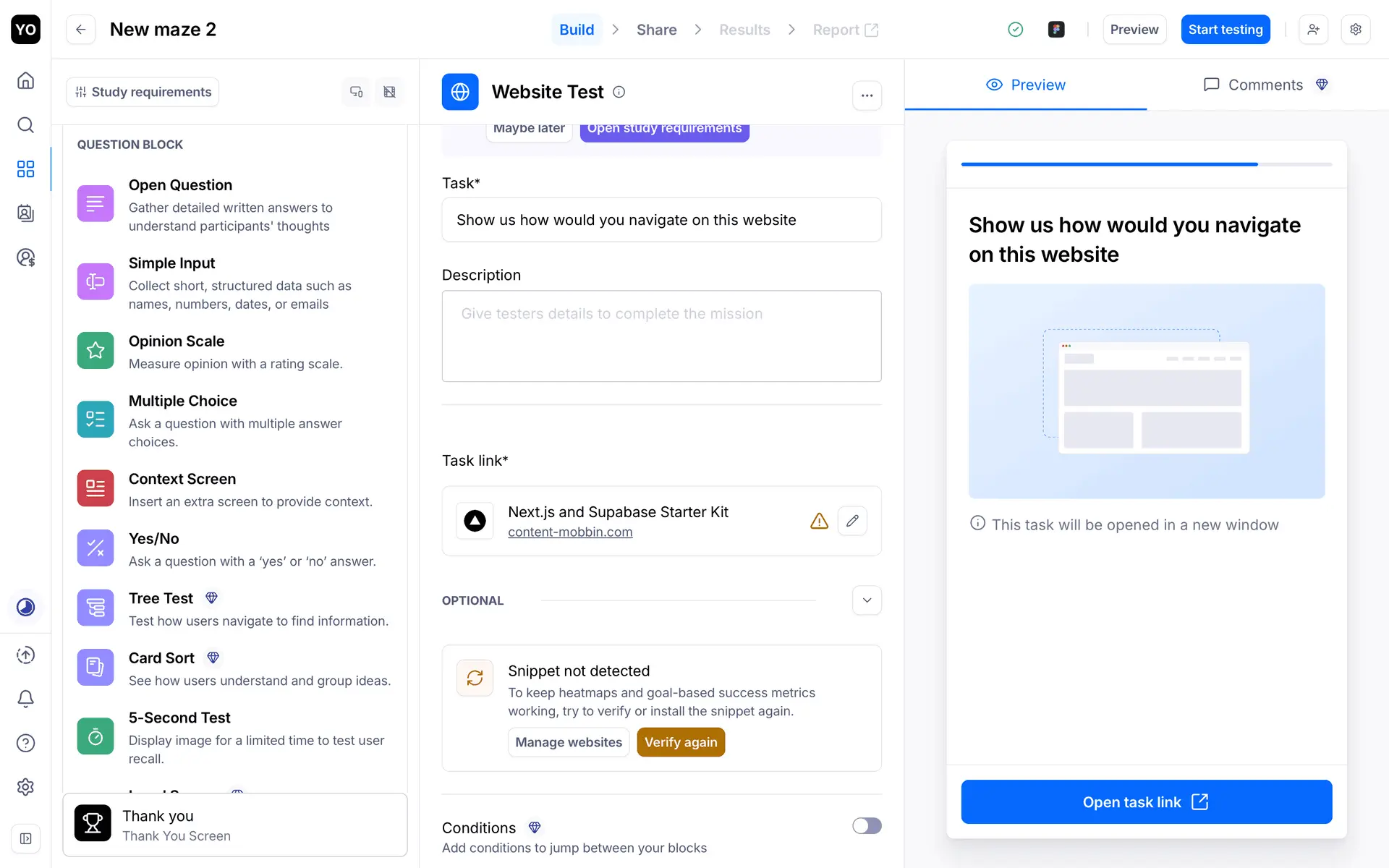The width and height of the screenshot is (1389, 868).
Task: Edit the task link with the pencil icon
Action: (852, 521)
